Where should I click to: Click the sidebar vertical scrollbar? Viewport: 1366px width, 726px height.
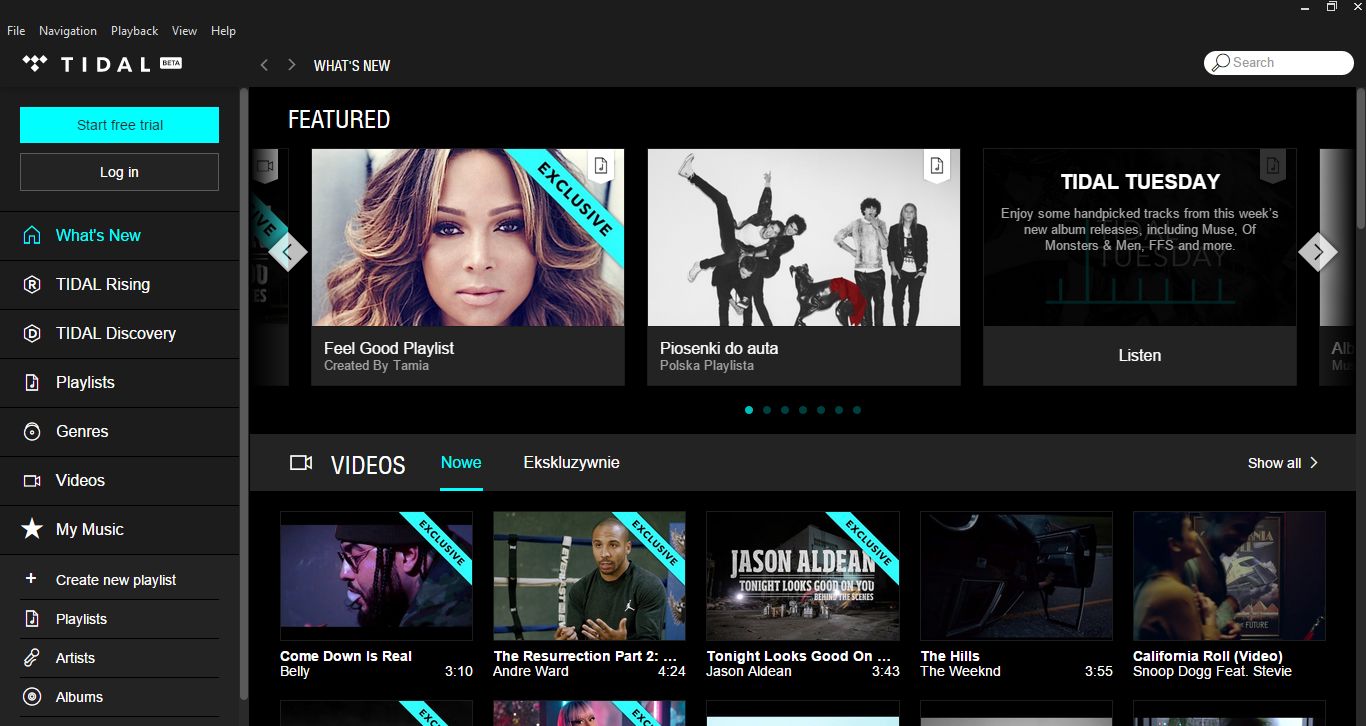tap(244, 395)
